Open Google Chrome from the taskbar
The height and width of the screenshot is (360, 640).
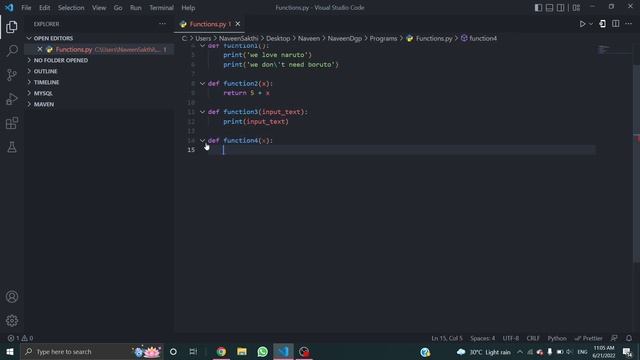pos(221,351)
